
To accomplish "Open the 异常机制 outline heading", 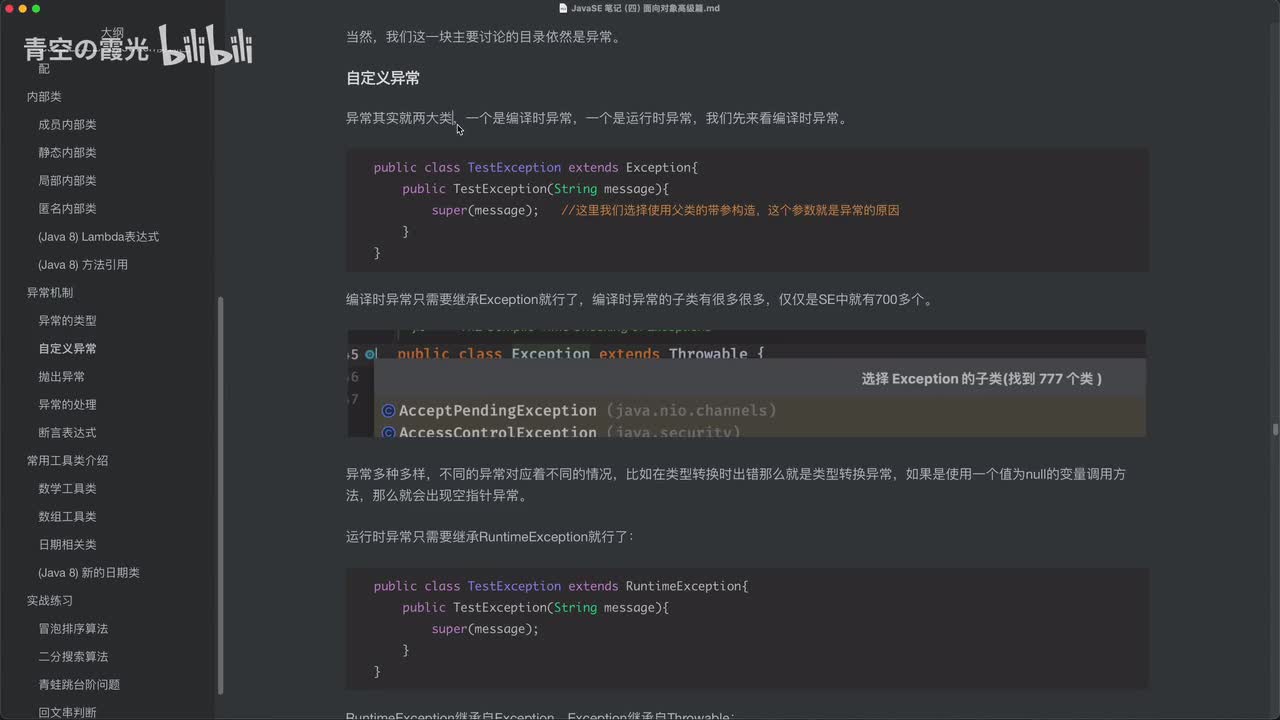I will [50, 293].
